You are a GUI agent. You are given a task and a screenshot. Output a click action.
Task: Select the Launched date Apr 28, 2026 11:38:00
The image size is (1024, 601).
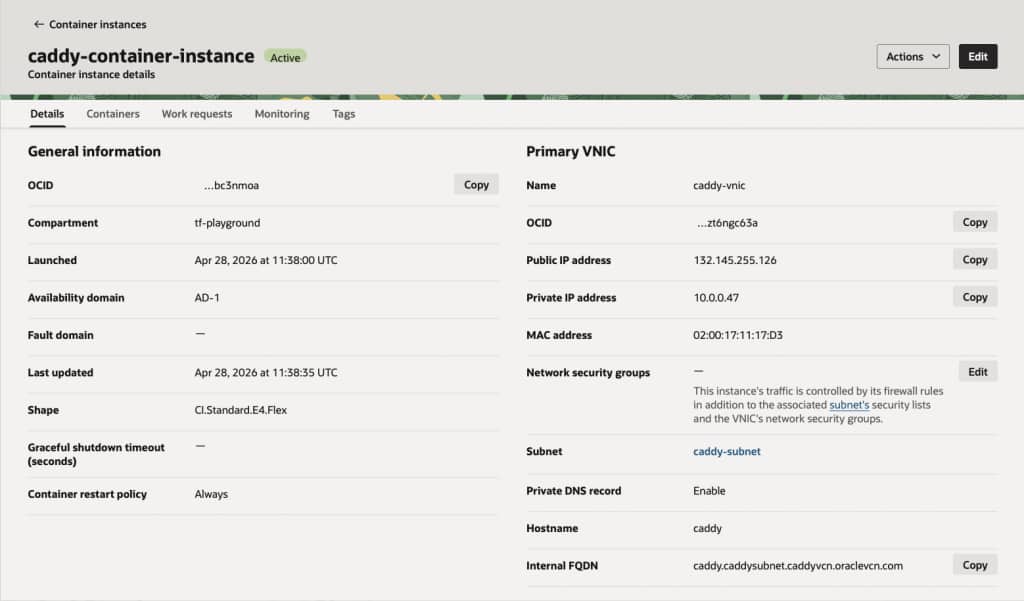(266, 260)
